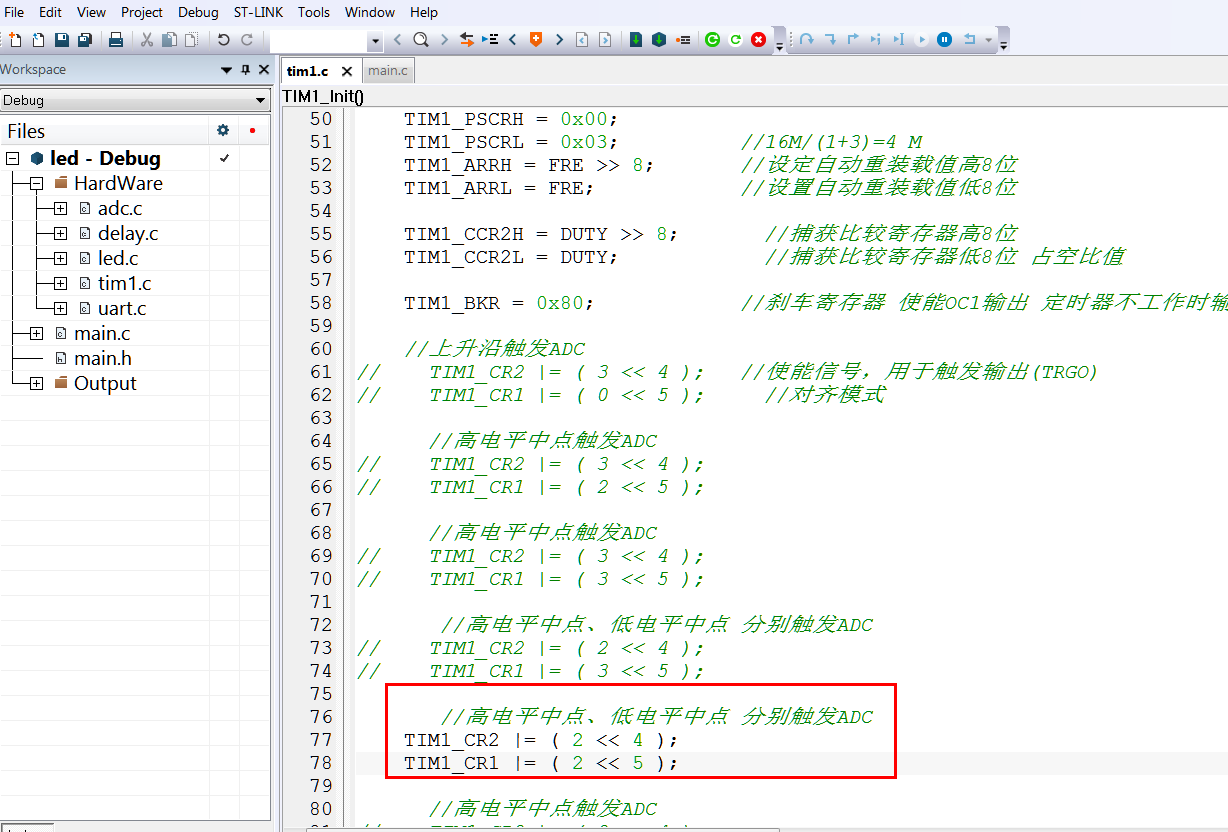Click the Step Into debug icon
This screenshot has width=1228, height=832.
click(x=829, y=40)
